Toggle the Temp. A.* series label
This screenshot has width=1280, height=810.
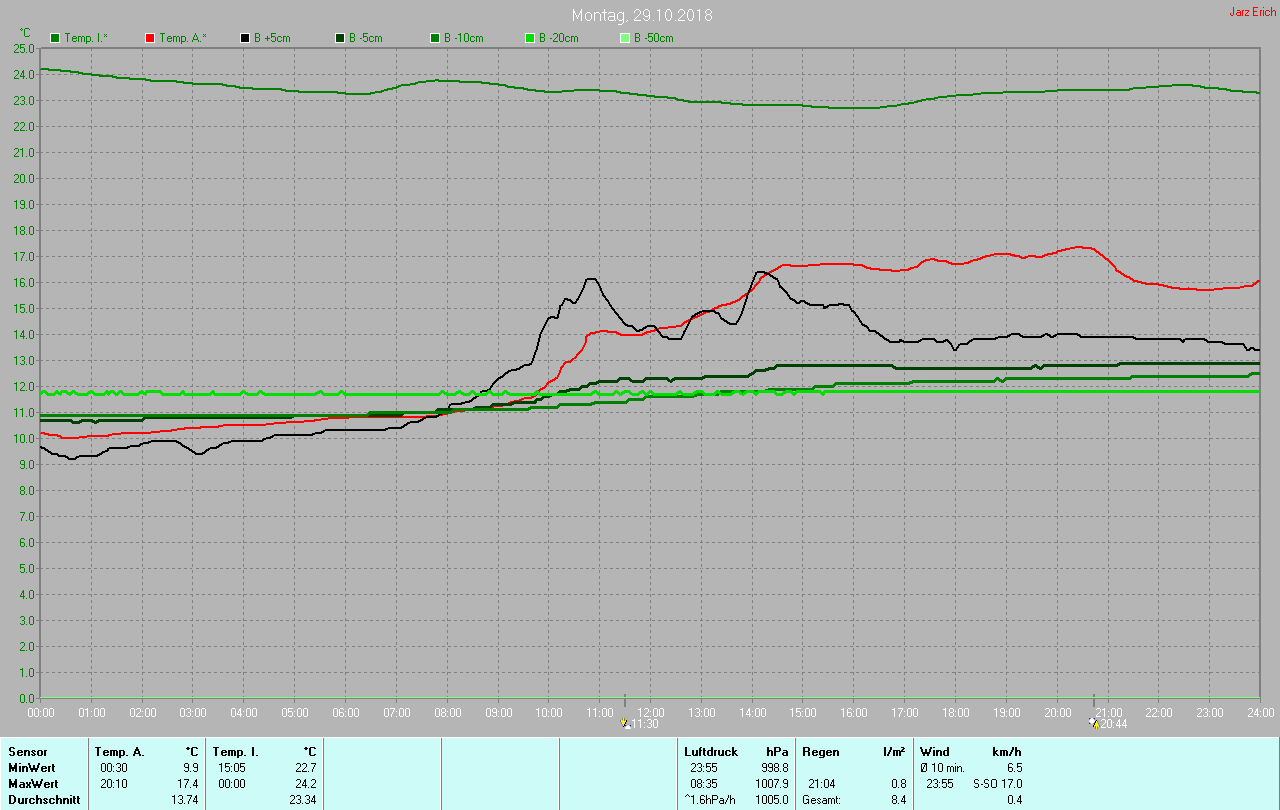click(183, 38)
